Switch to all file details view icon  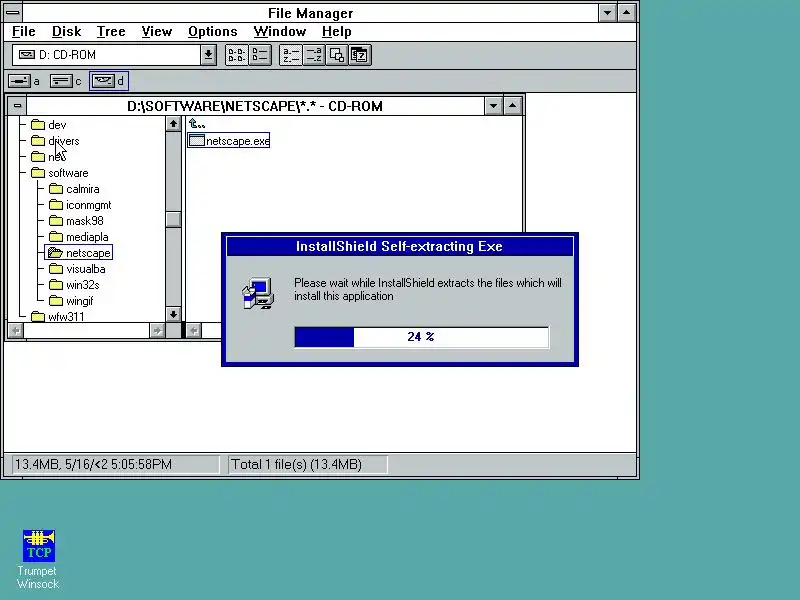(x=260, y=55)
